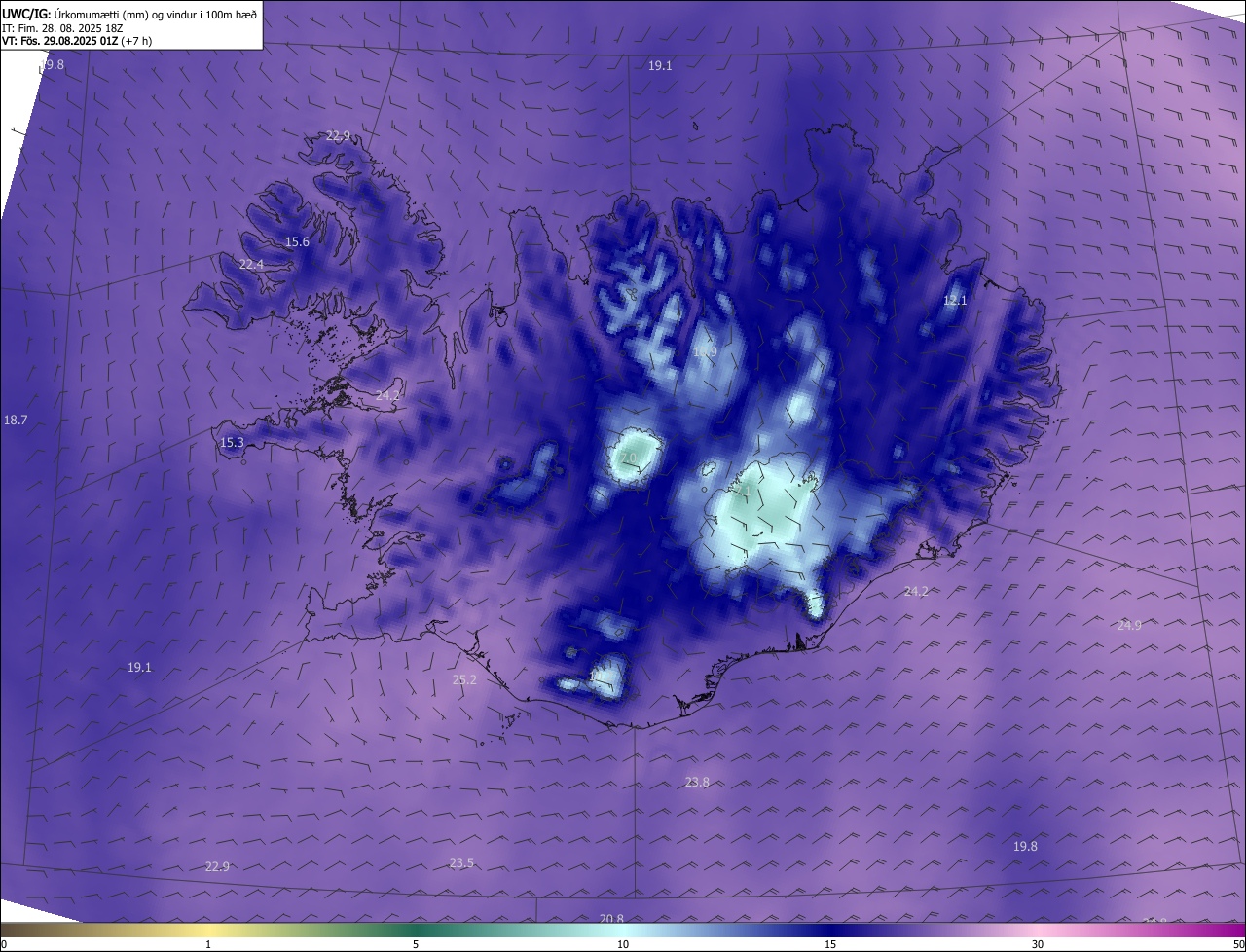The width and height of the screenshot is (1246, 952).
Task: Click the legend tick label 10
Action: 623,944
